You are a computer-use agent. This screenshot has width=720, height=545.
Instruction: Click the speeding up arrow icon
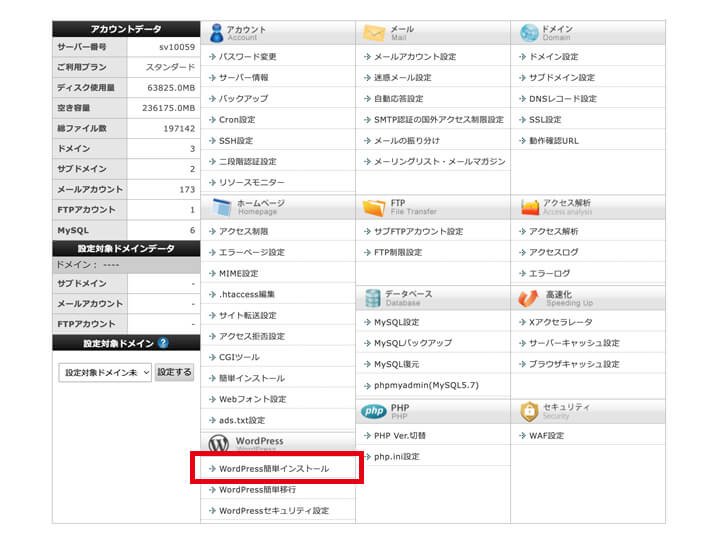(528, 298)
